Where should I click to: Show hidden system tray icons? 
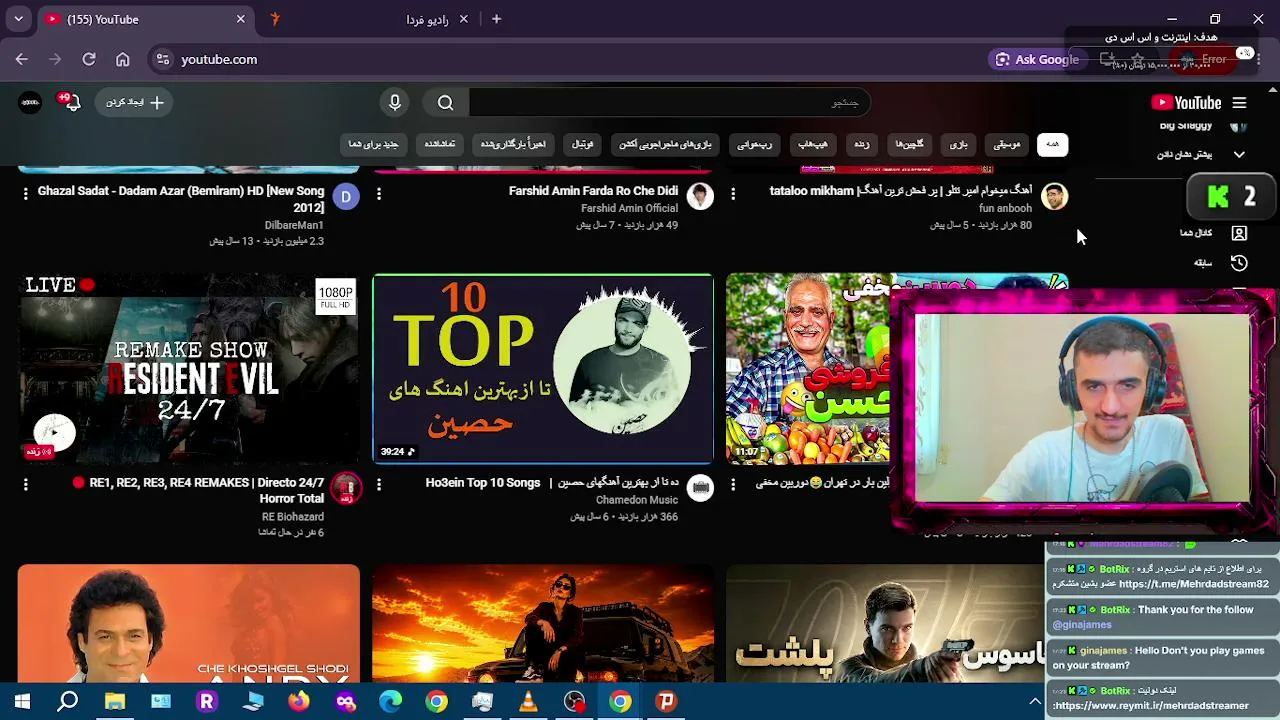(x=1035, y=702)
